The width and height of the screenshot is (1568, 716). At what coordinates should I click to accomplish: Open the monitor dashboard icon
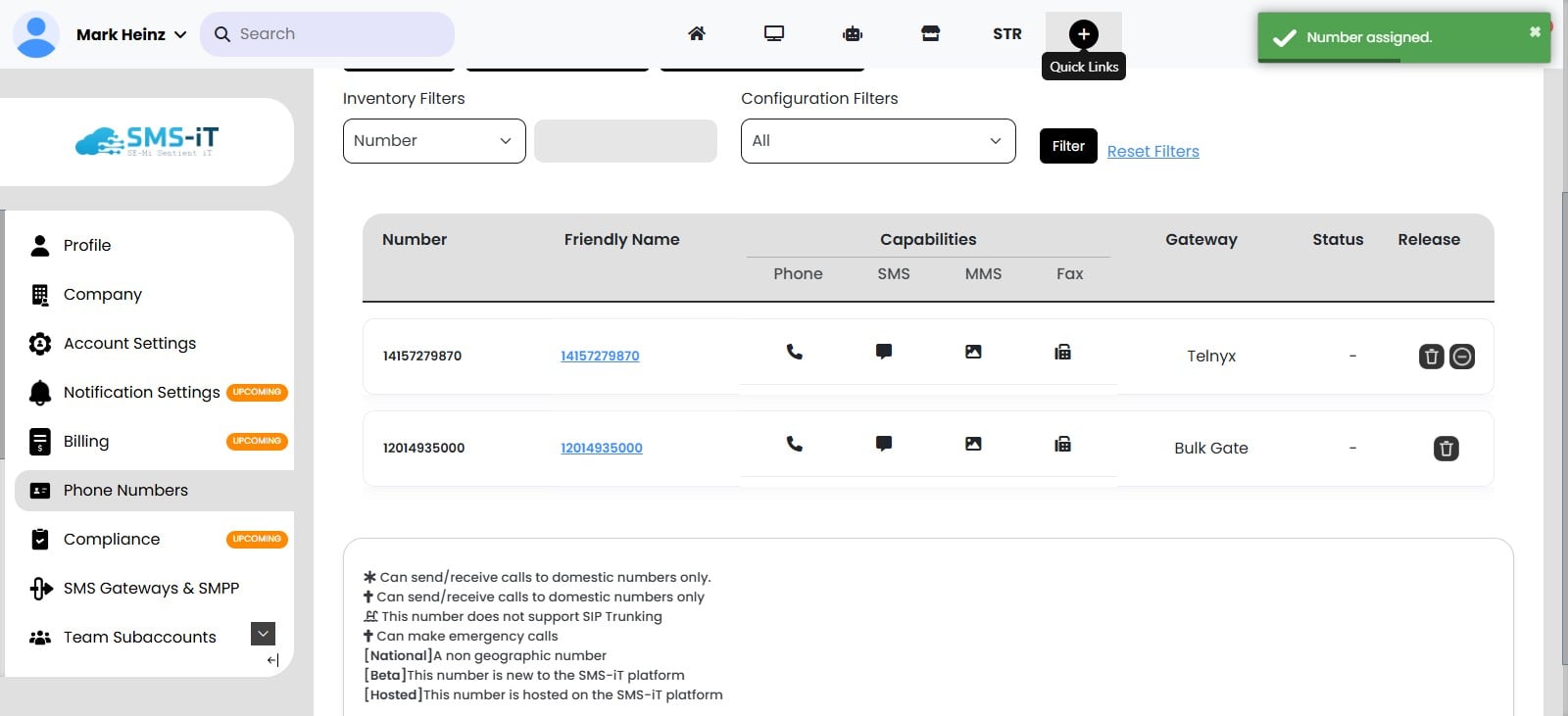[774, 33]
